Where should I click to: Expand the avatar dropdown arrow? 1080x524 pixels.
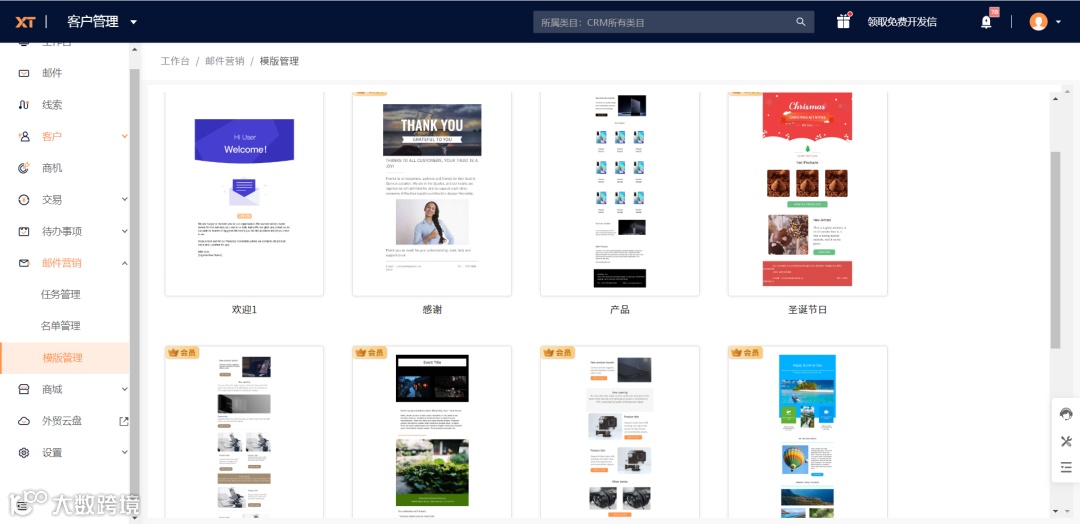(1059, 22)
